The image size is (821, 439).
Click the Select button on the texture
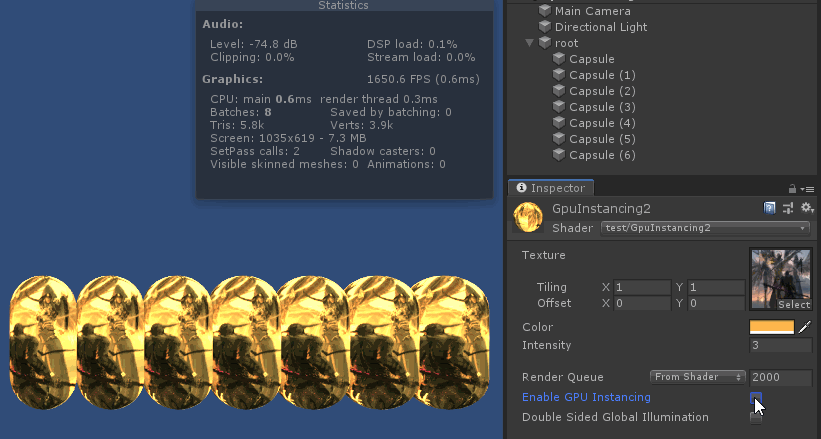tap(794, 304)
